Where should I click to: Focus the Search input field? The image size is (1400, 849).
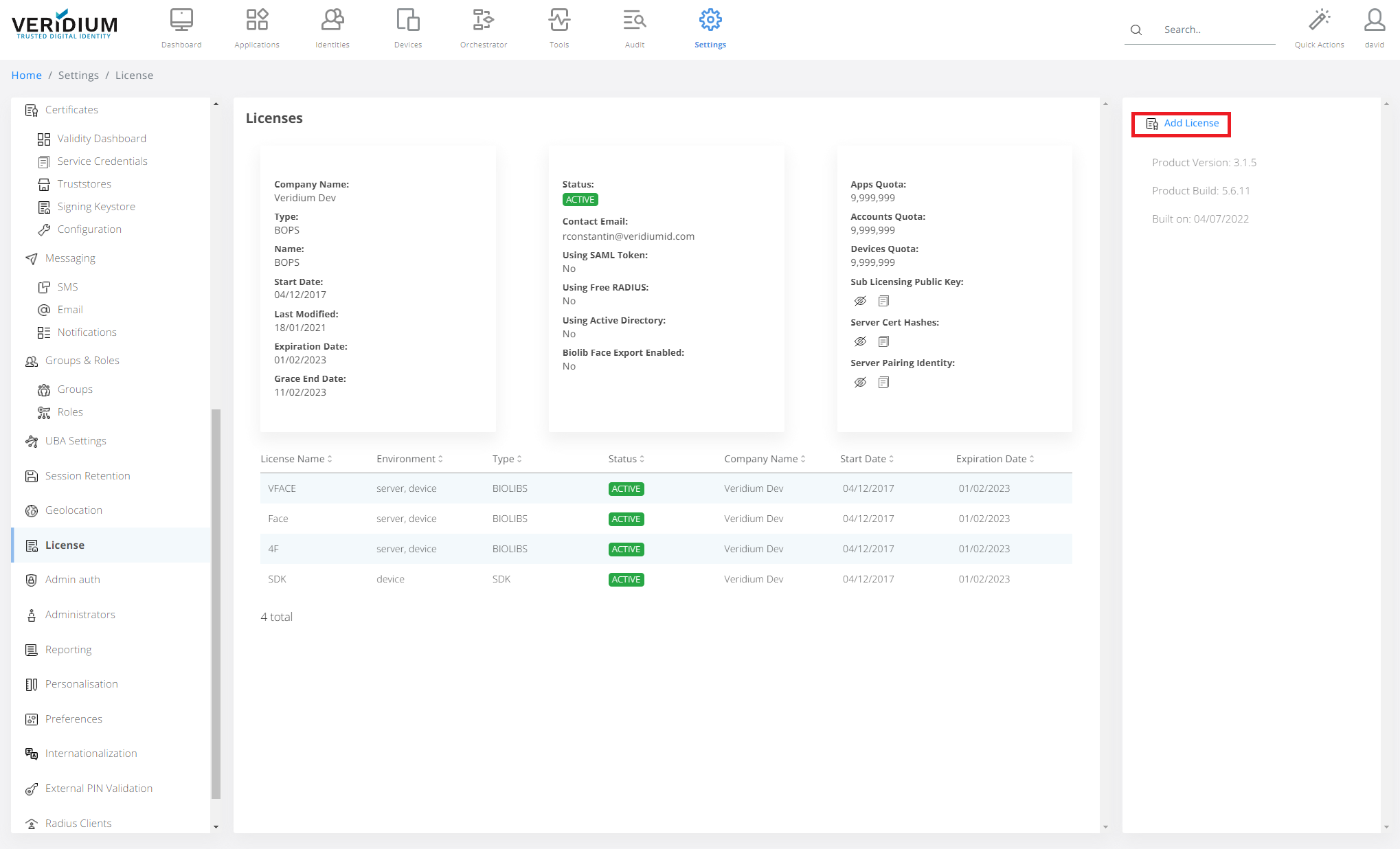pyautogui.click(x=1216, y=30)
